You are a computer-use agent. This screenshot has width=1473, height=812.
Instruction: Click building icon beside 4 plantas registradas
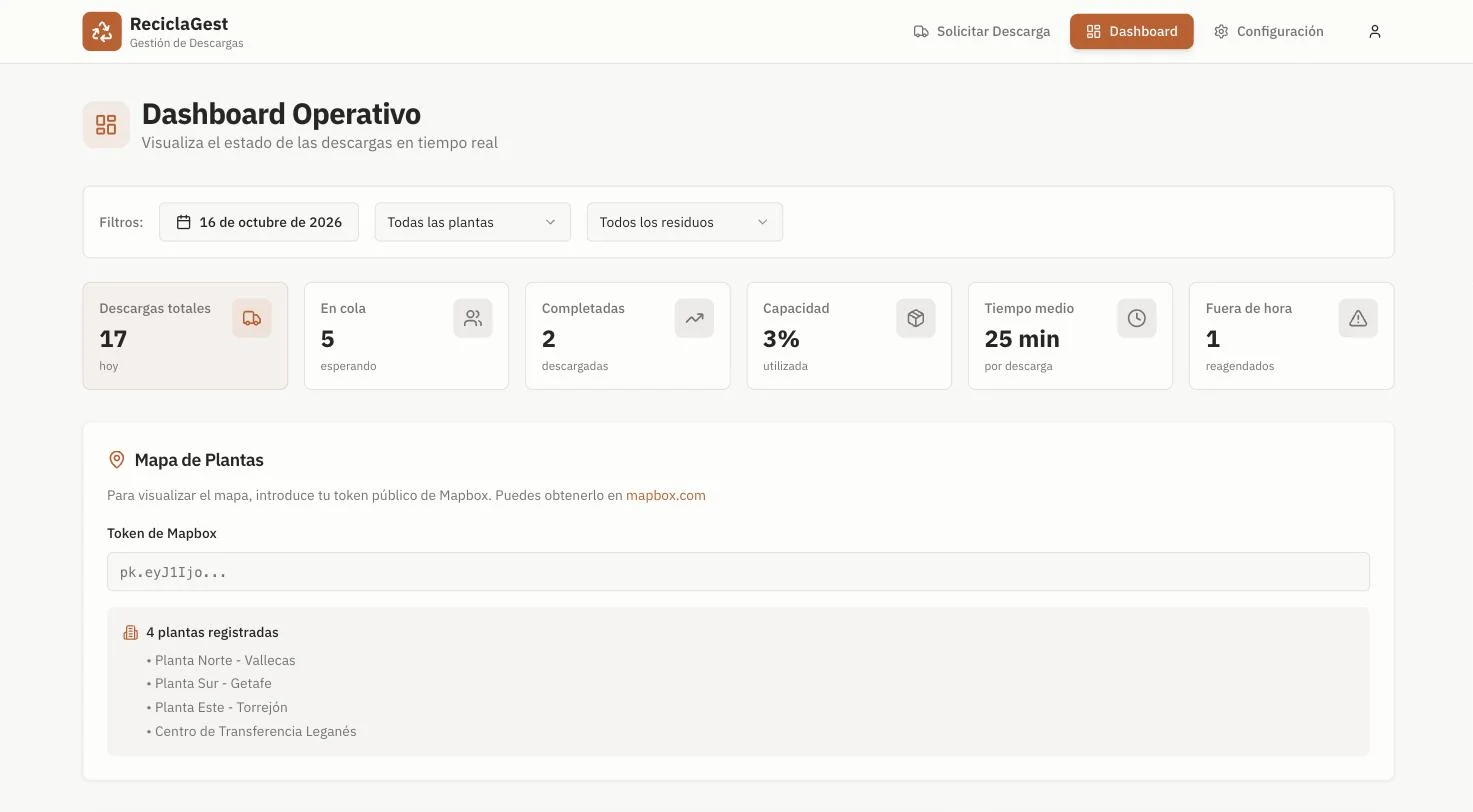pos(130,632)
